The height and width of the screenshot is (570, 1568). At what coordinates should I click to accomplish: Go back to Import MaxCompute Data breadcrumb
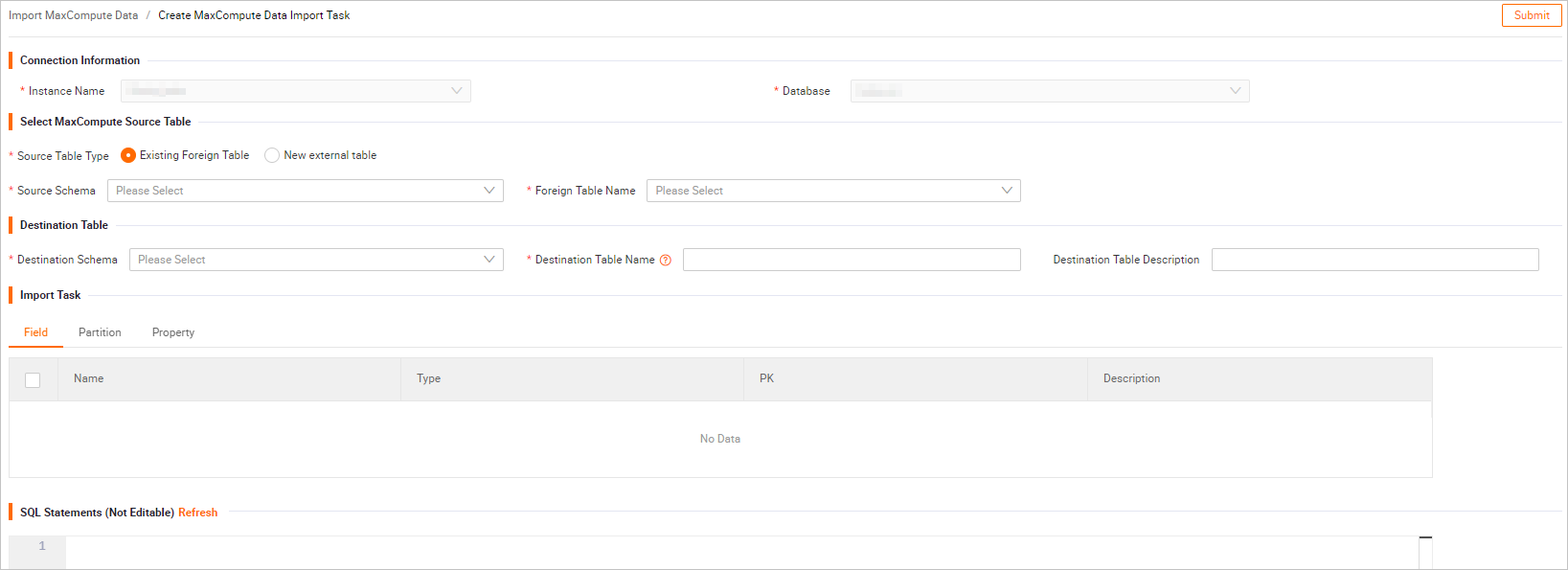[74, 15]
